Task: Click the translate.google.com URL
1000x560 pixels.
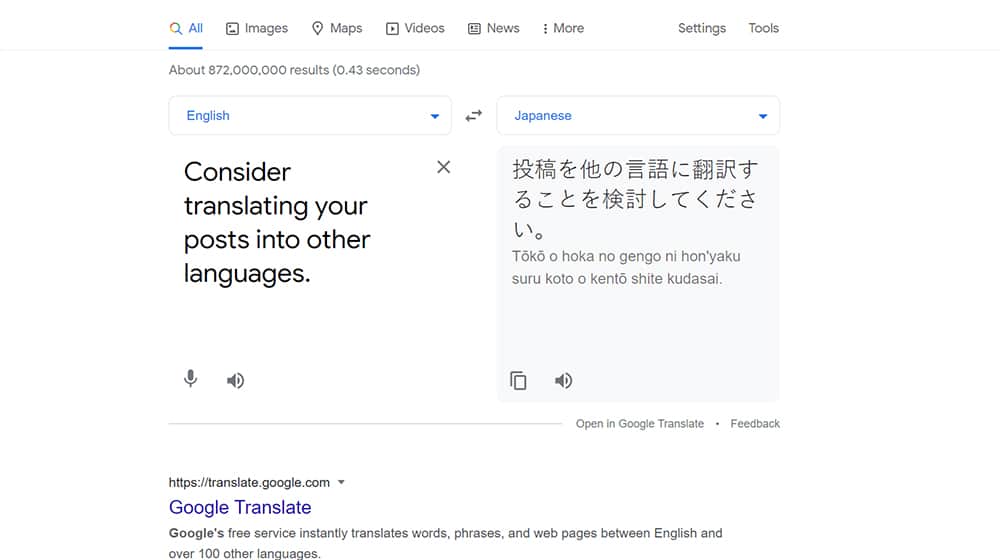Action: (249, 482)
